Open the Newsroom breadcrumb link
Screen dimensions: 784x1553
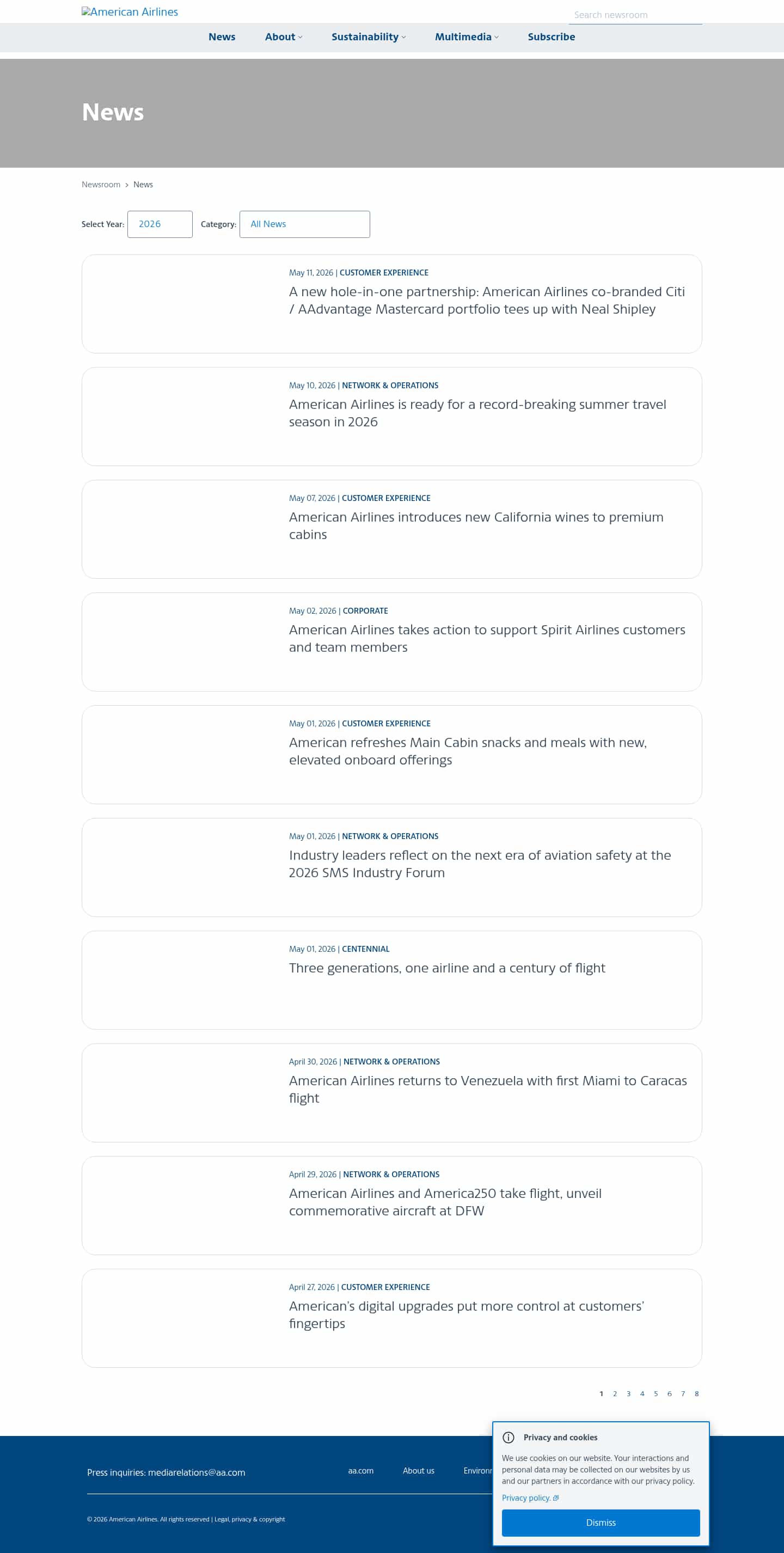[101, 185]
